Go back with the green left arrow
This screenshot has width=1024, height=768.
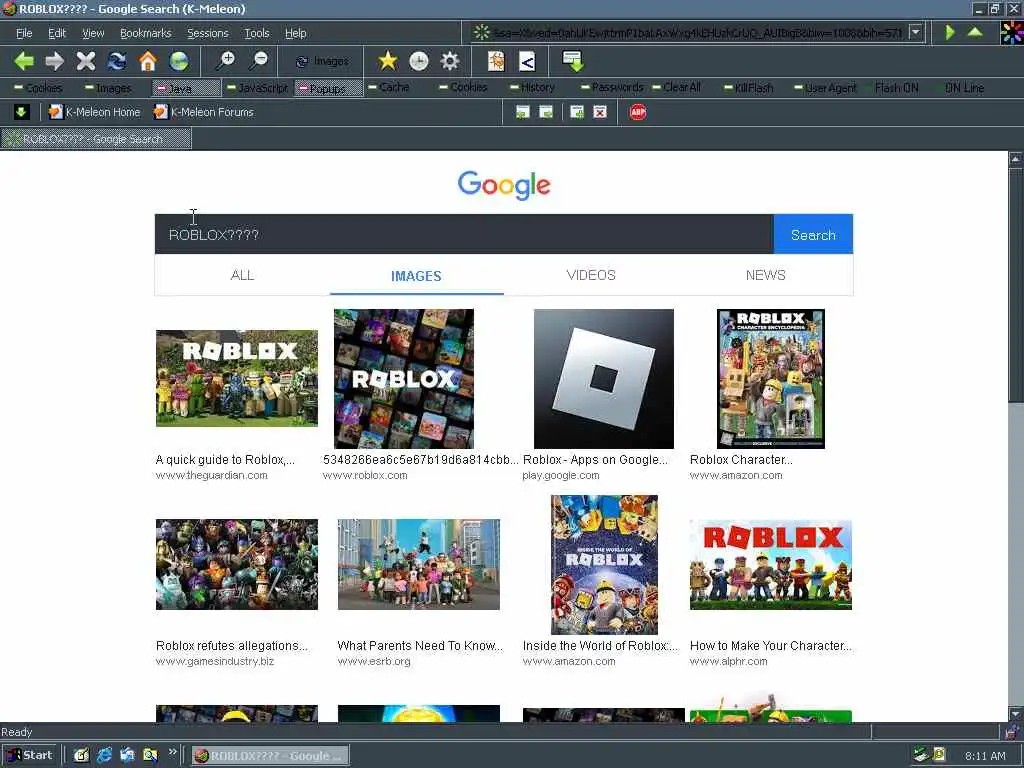[24, 61]
